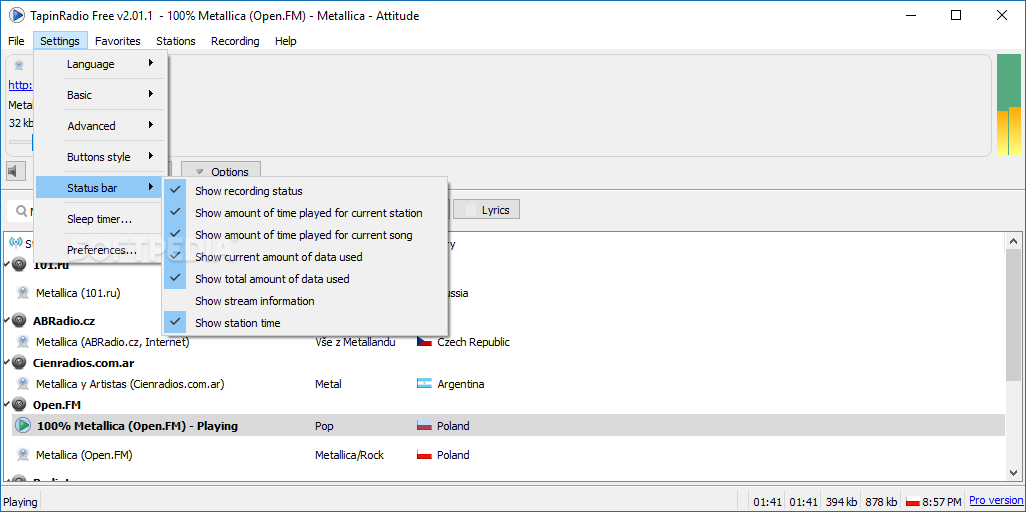Viewport: 1026px width, 512px height.
Task: Collapse the 101.ru station group
Action: 7,265
